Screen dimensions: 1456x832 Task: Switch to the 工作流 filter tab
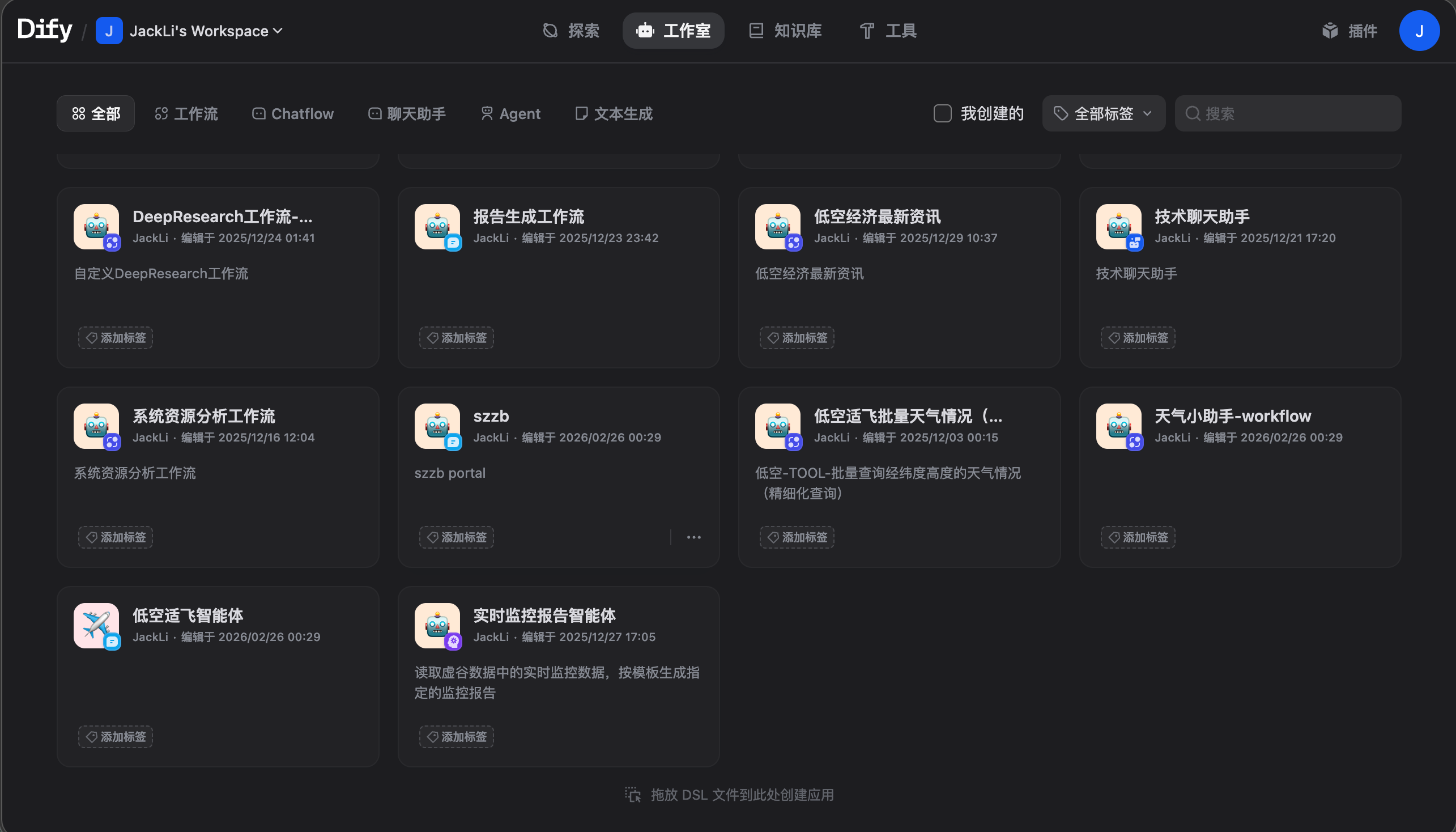click(186, 113)
